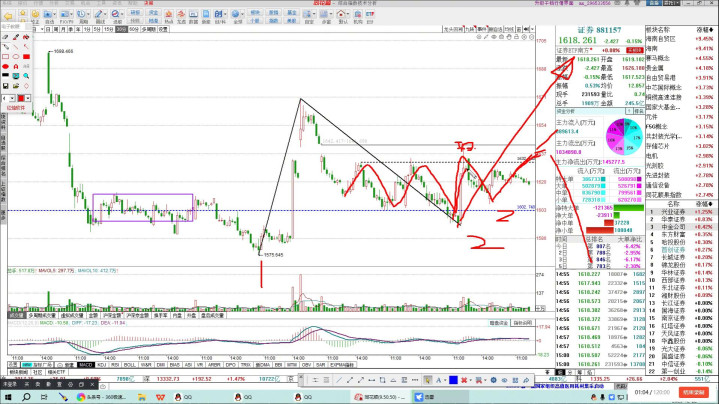Select the red letter A text tool
The image size is (719, 404).
point(16,66)
